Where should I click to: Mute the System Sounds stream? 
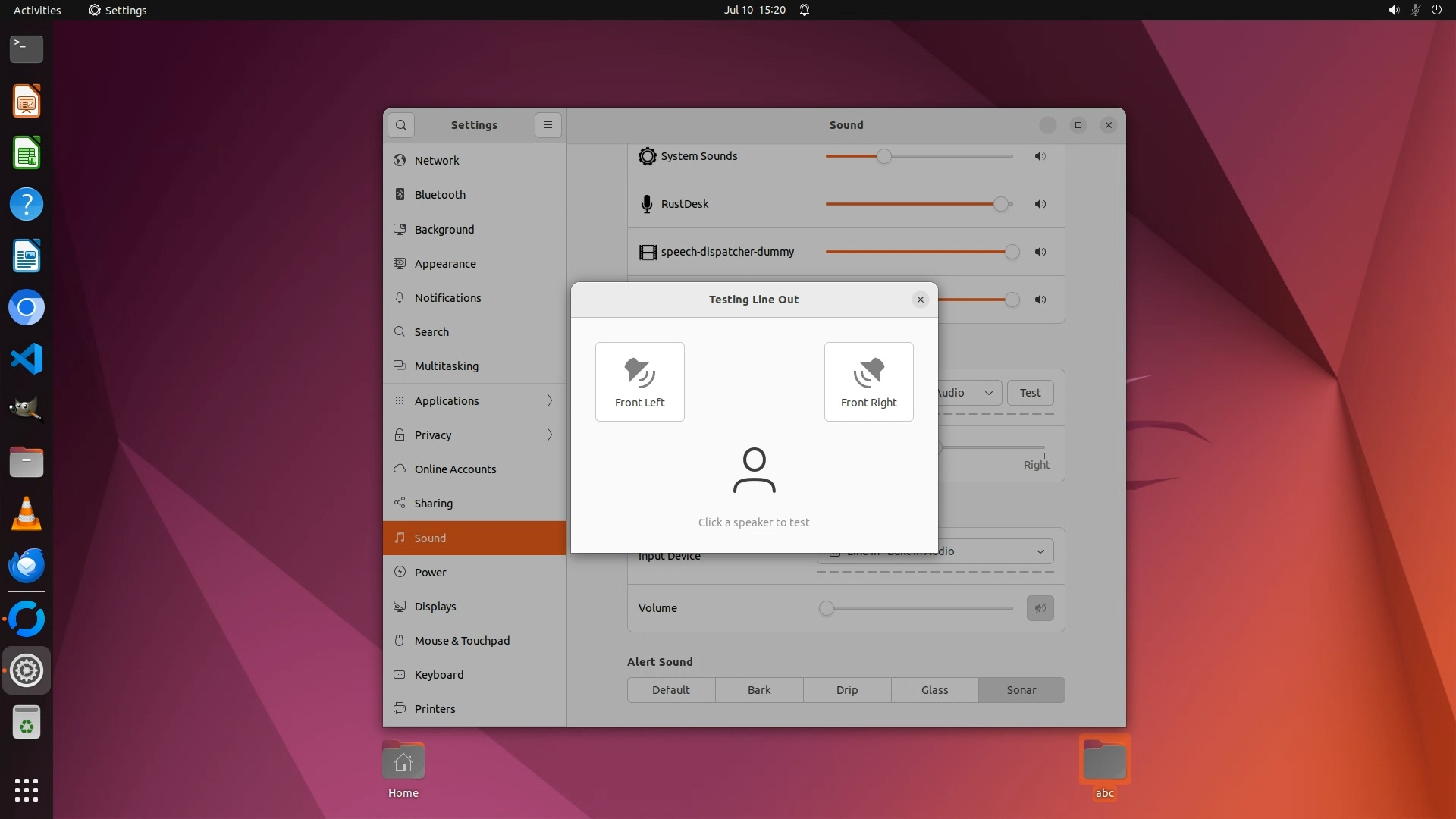click(x=1040, y=156)
